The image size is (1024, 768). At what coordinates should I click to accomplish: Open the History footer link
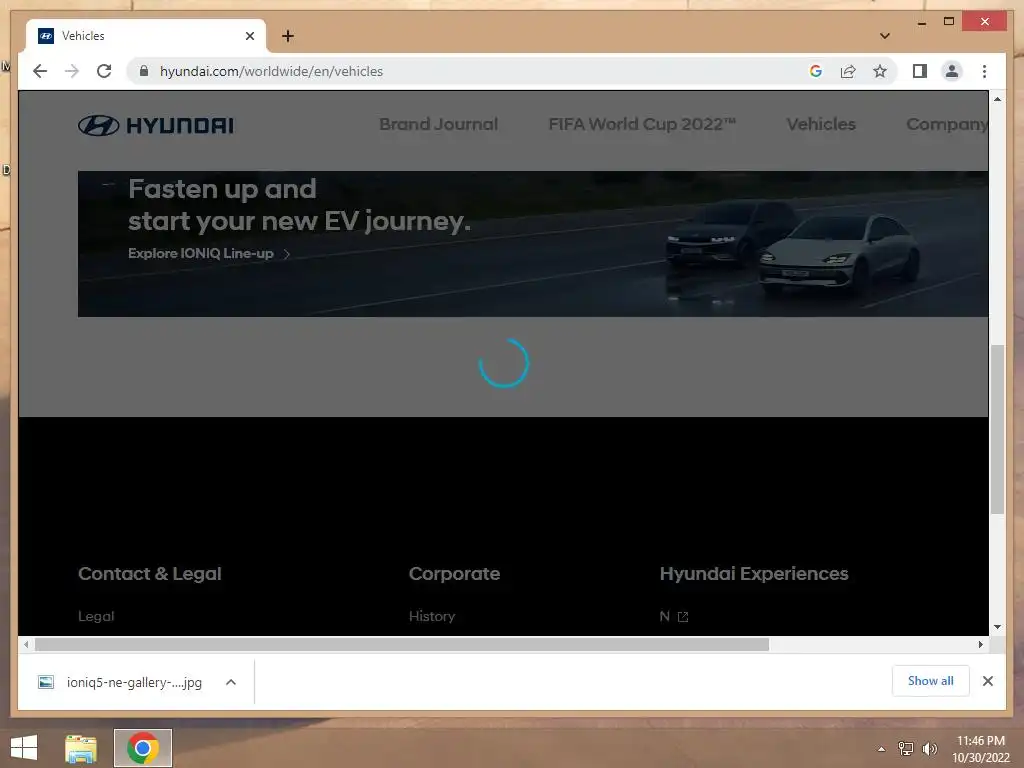432,616
